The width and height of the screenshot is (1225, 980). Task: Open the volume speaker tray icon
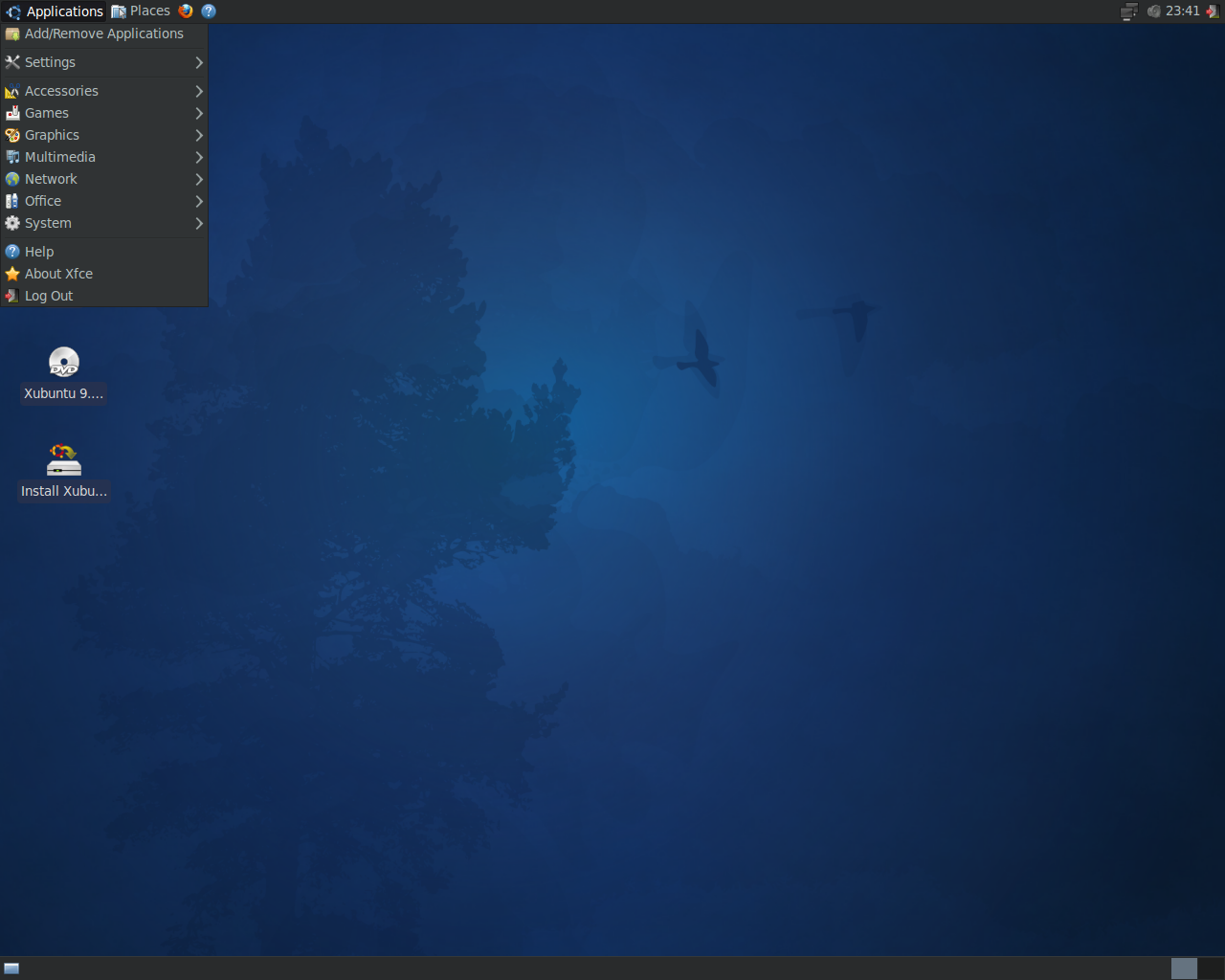(x=1154, y=11)
